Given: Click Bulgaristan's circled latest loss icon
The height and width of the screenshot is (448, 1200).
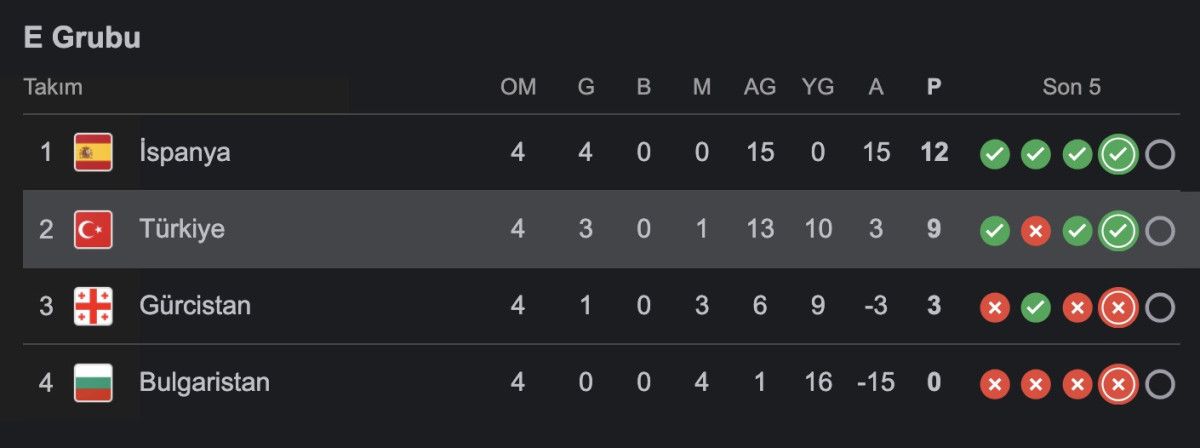Looking at the screenshot, I should pyautogui.click(x=1118, y=385).
